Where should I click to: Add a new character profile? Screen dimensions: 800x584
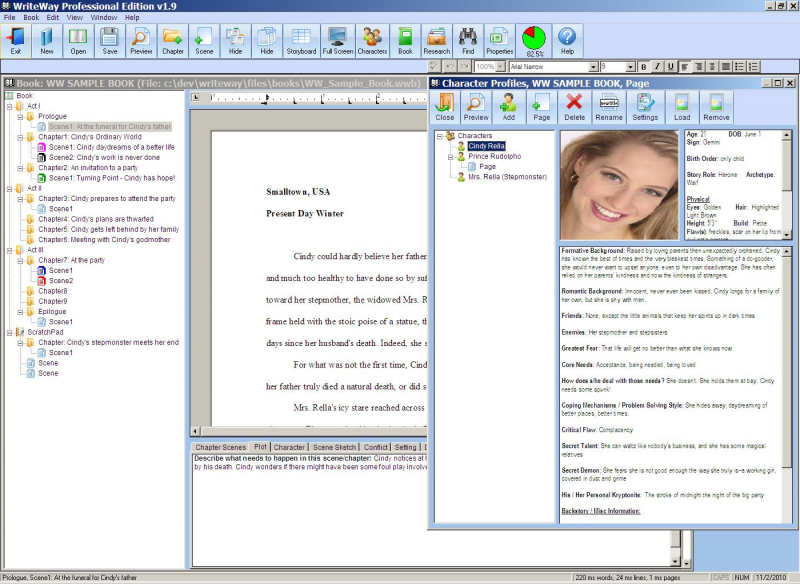coord(508,107)
